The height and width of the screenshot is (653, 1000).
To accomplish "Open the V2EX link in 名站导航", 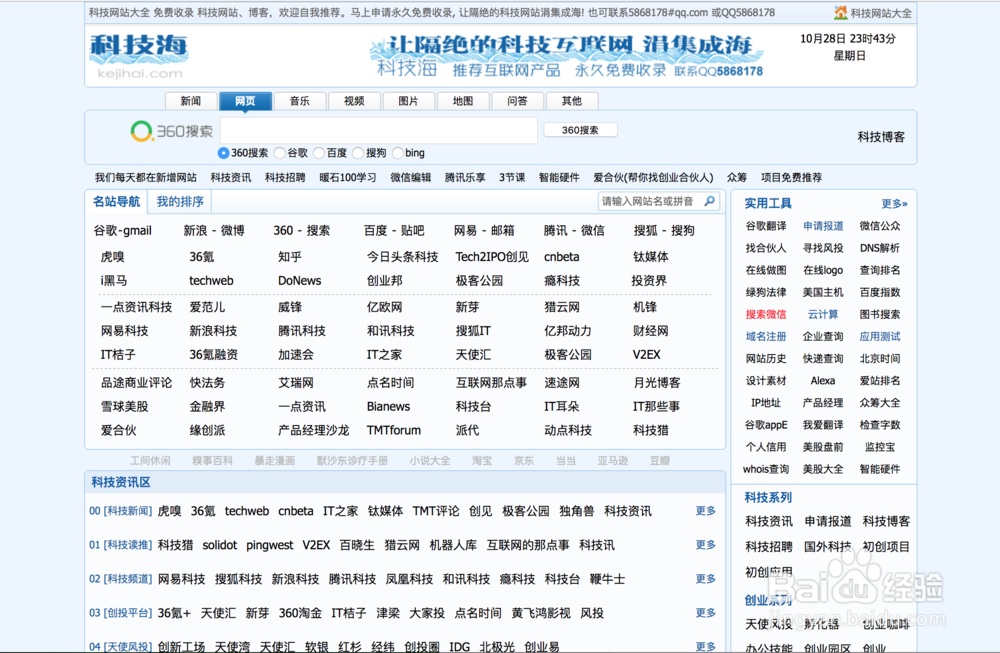I will 647,355.
